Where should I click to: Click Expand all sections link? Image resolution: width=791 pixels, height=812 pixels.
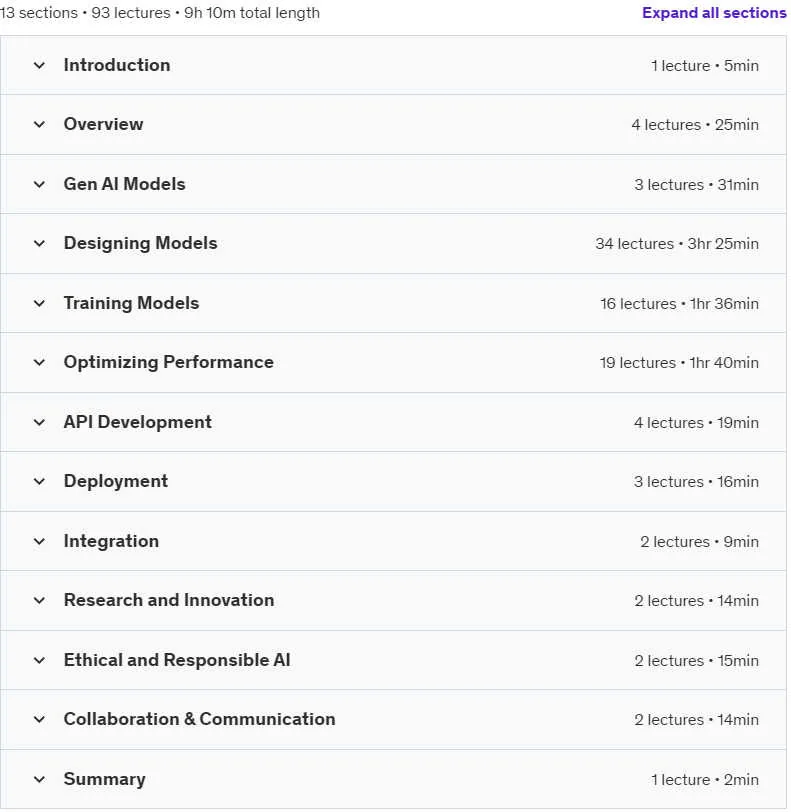[x=714, y=13]
